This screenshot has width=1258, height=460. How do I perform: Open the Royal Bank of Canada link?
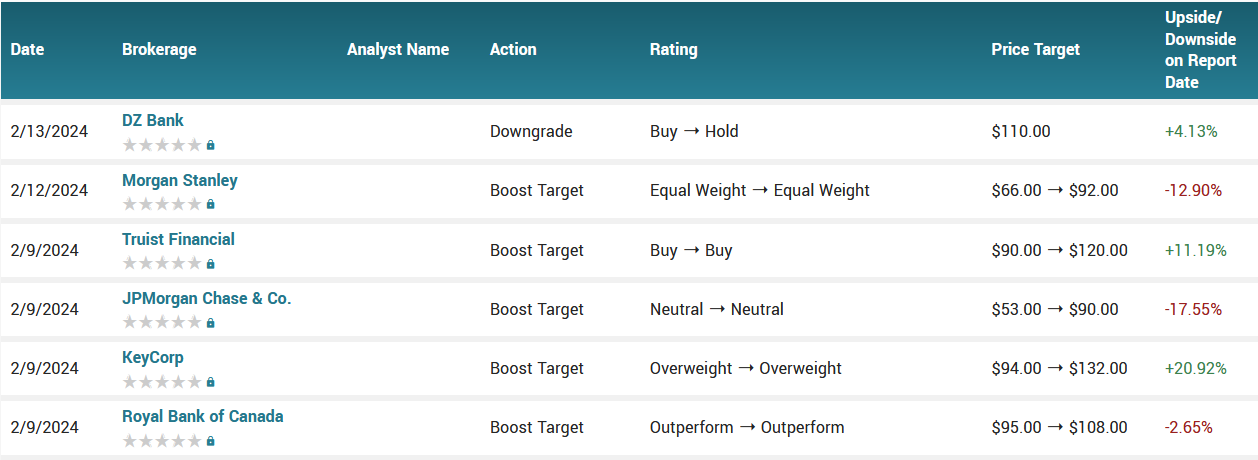tap(202, 416)
